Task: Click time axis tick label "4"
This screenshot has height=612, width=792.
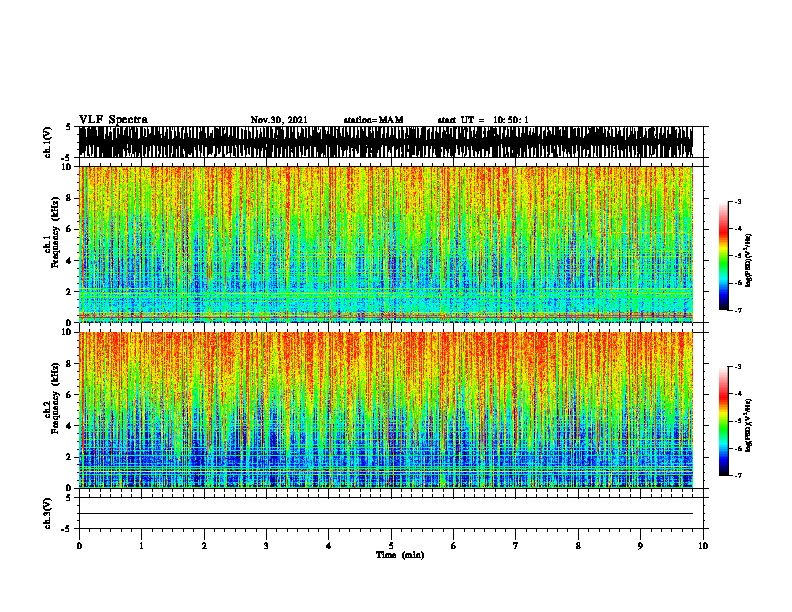Action: (x=329, y=546)
